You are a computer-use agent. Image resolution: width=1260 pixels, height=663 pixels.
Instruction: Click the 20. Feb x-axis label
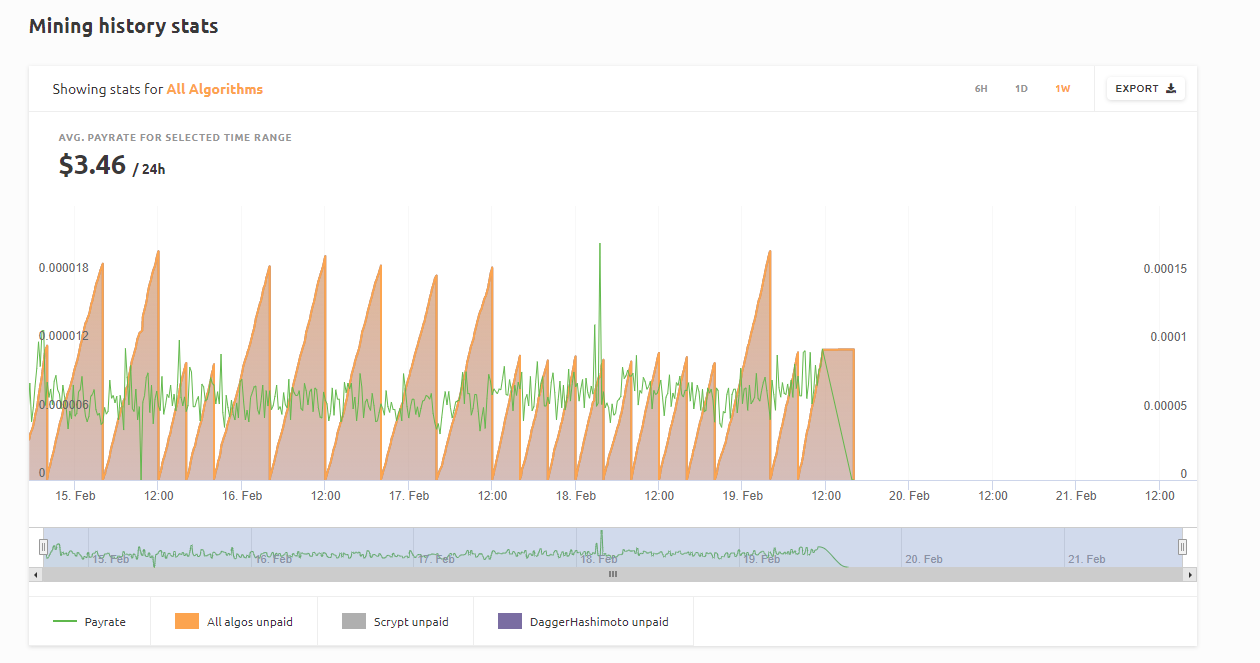click(x=910, y=495)
